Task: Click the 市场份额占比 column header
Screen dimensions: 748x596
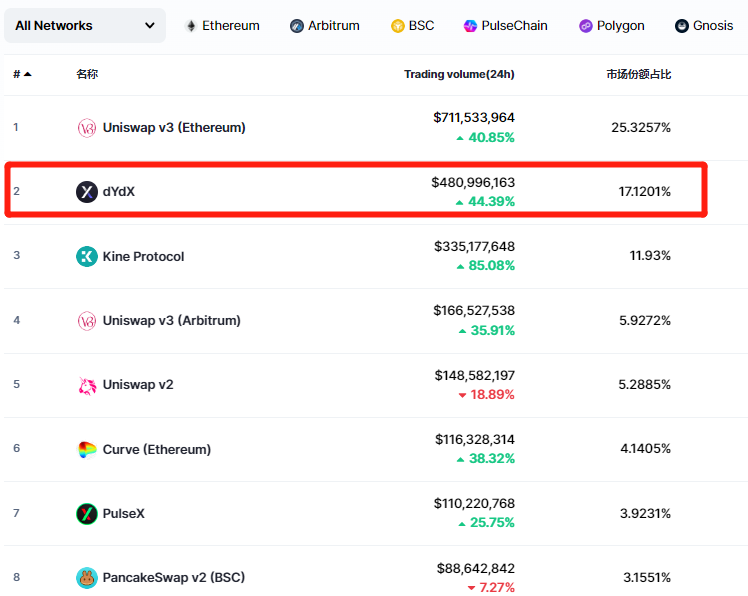Action: 638,75
